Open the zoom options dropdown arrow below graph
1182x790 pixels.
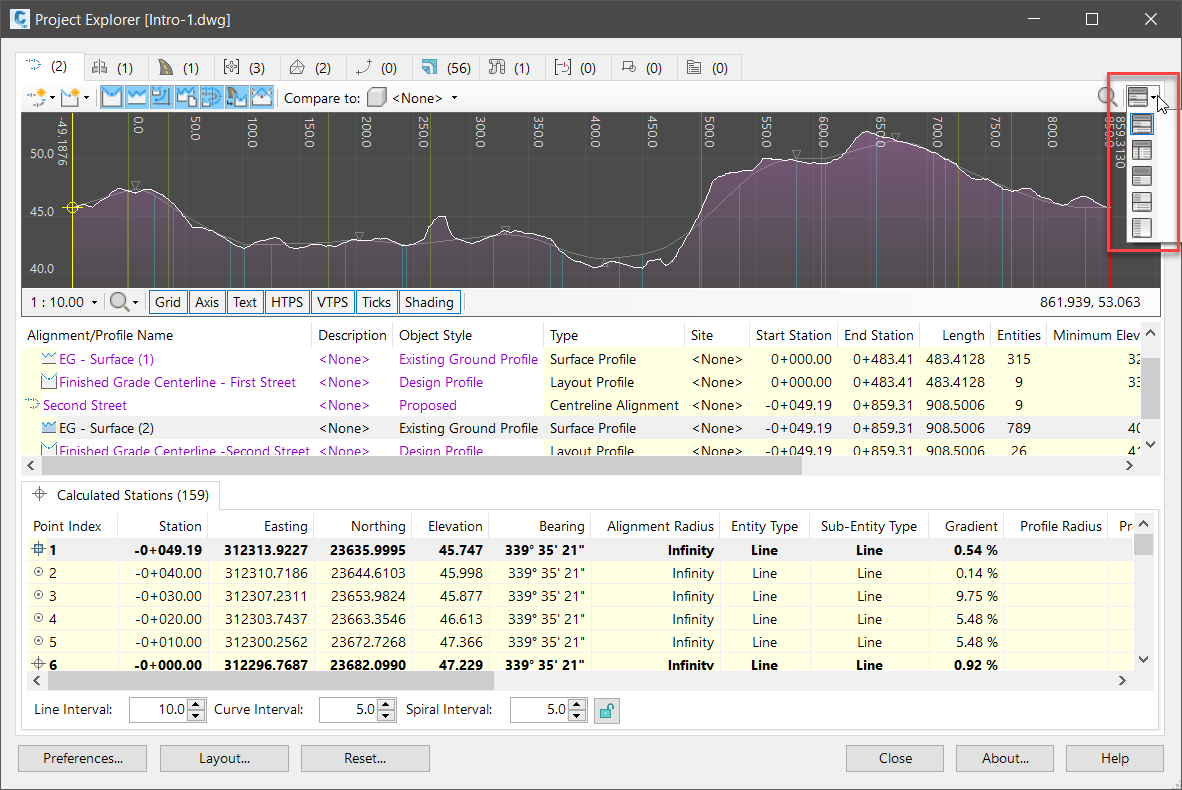(x=135, y=302)
